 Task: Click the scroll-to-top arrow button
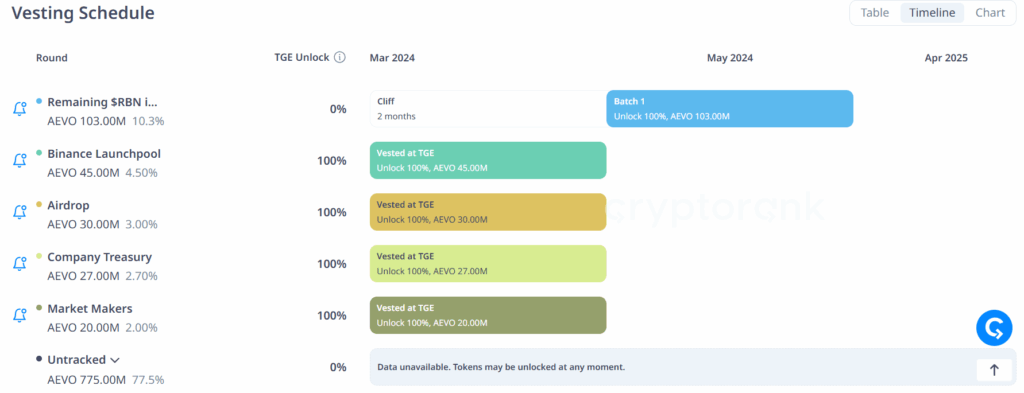(994, 370)
